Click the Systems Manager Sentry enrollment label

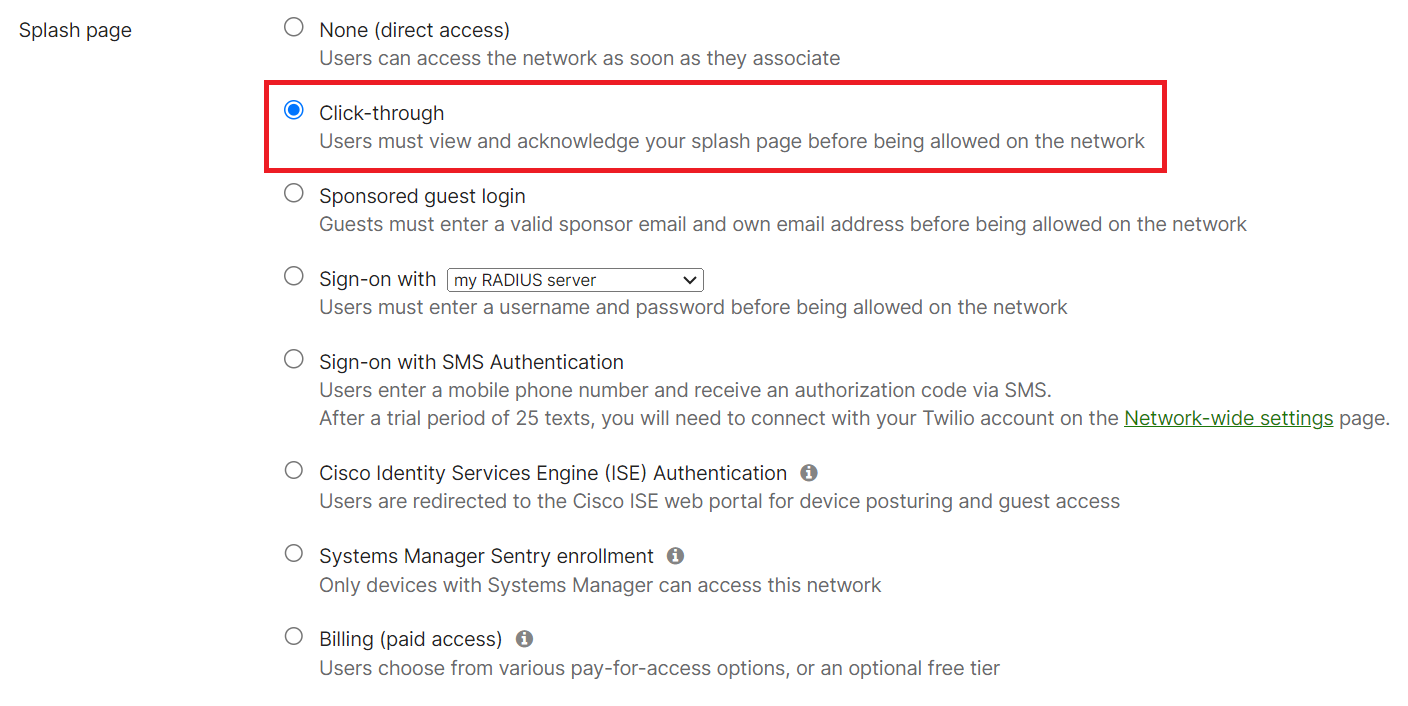486,556
